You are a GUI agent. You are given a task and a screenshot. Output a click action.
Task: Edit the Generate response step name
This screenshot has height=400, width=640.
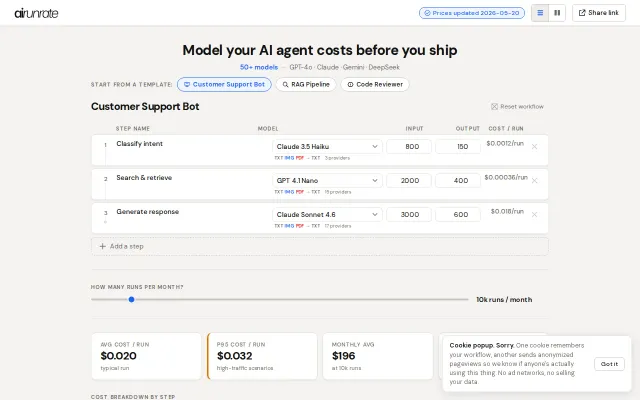(148, 211)
